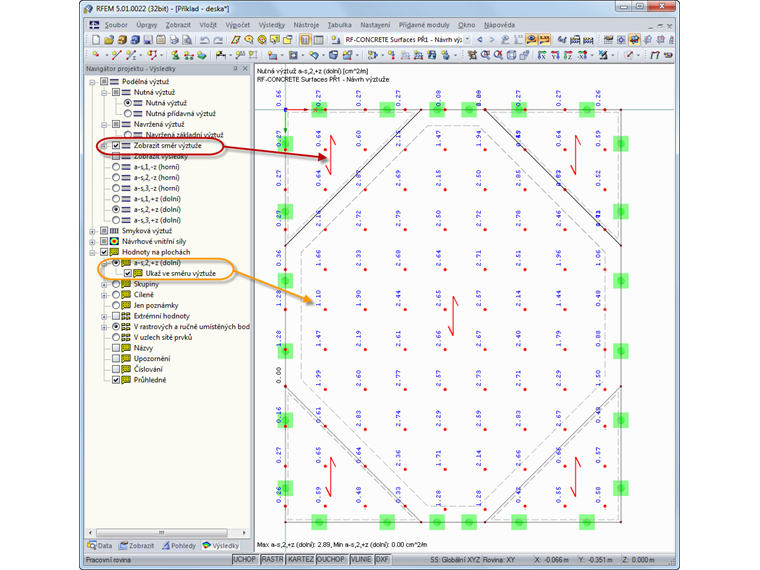
Task: Click the New nodal support icon
Action: coord(175,55)
